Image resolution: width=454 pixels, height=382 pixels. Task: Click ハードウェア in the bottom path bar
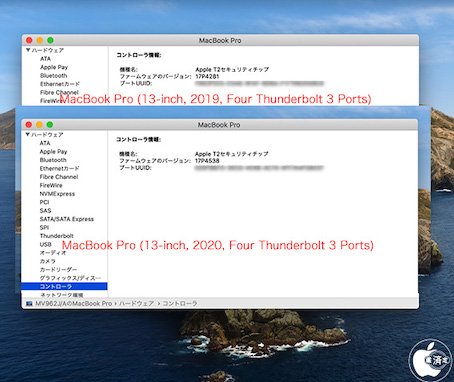(136, 303)
